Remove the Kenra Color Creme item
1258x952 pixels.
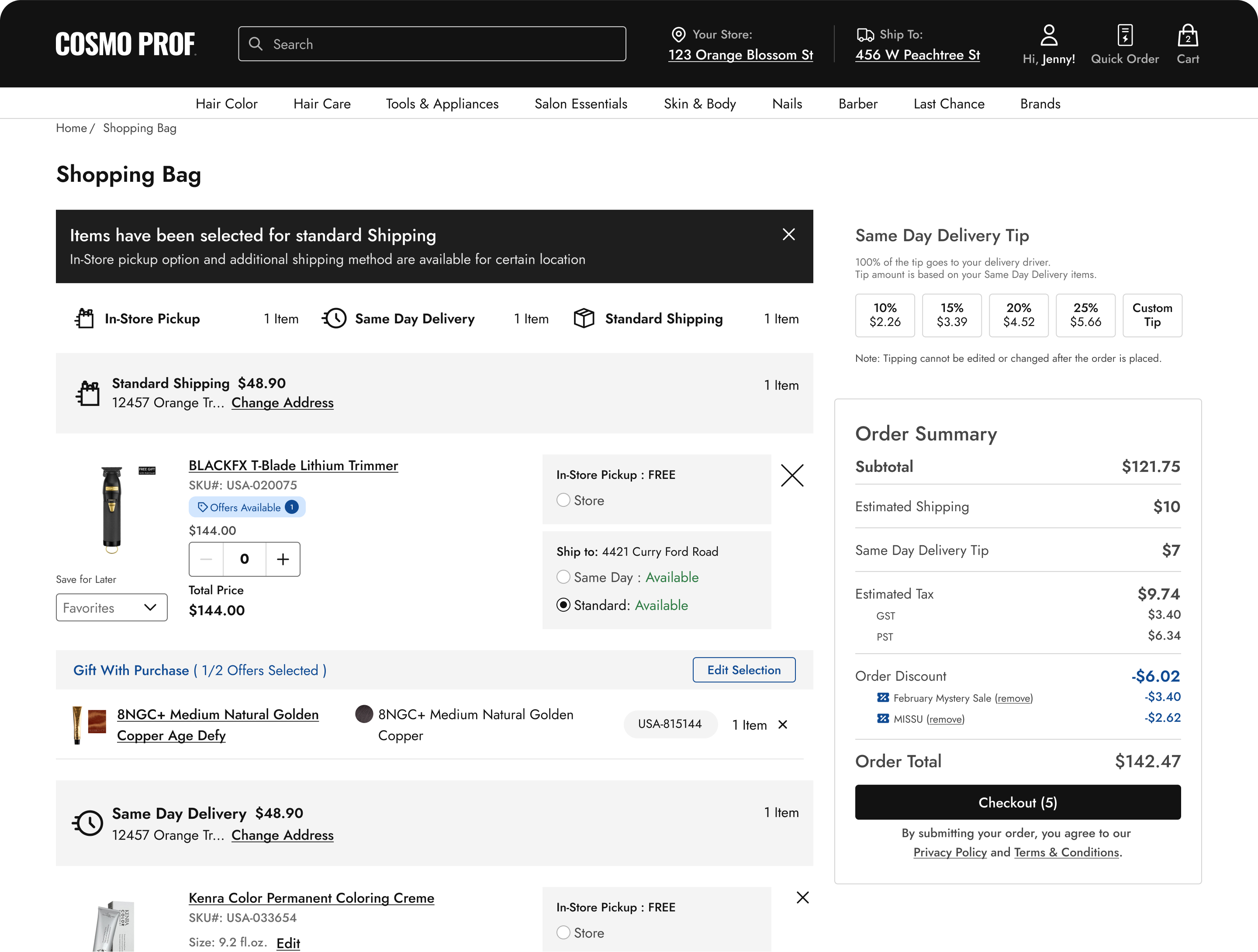coord(802,897)
